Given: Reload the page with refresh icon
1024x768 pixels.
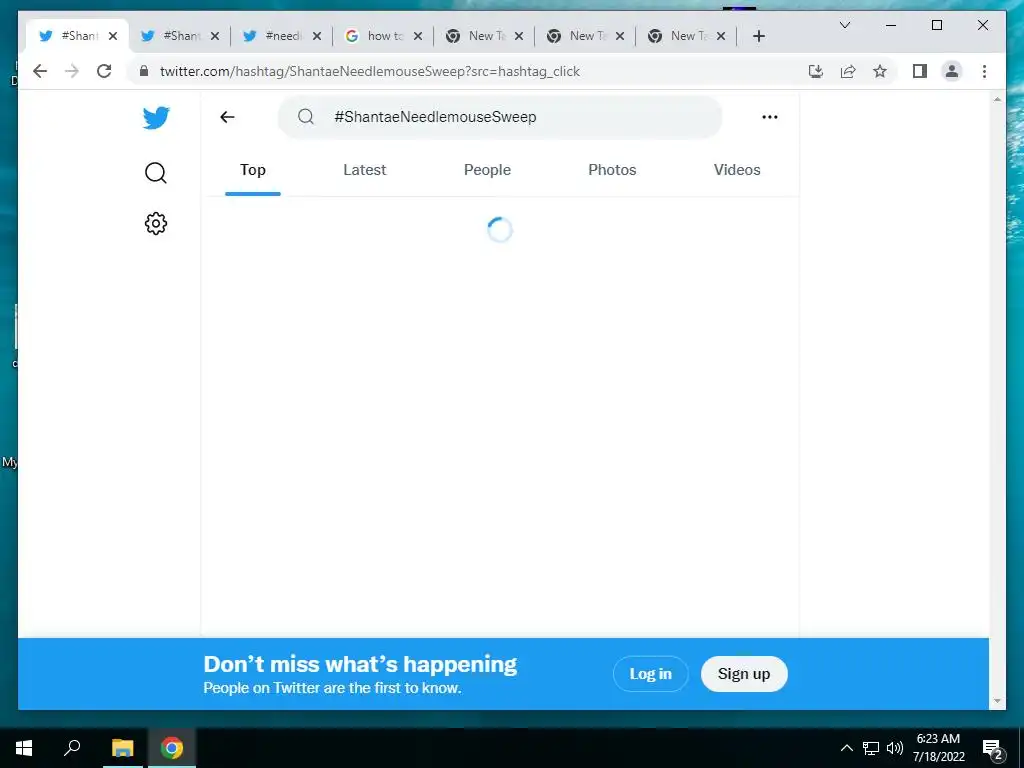Looking at the screenshot, I should coord(104,71).
